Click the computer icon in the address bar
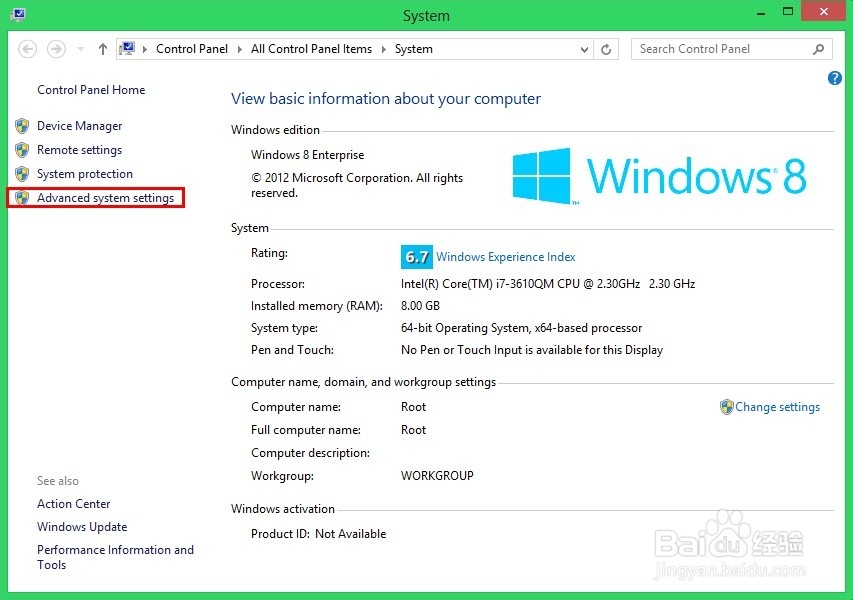853x600 pixels. 127,49
